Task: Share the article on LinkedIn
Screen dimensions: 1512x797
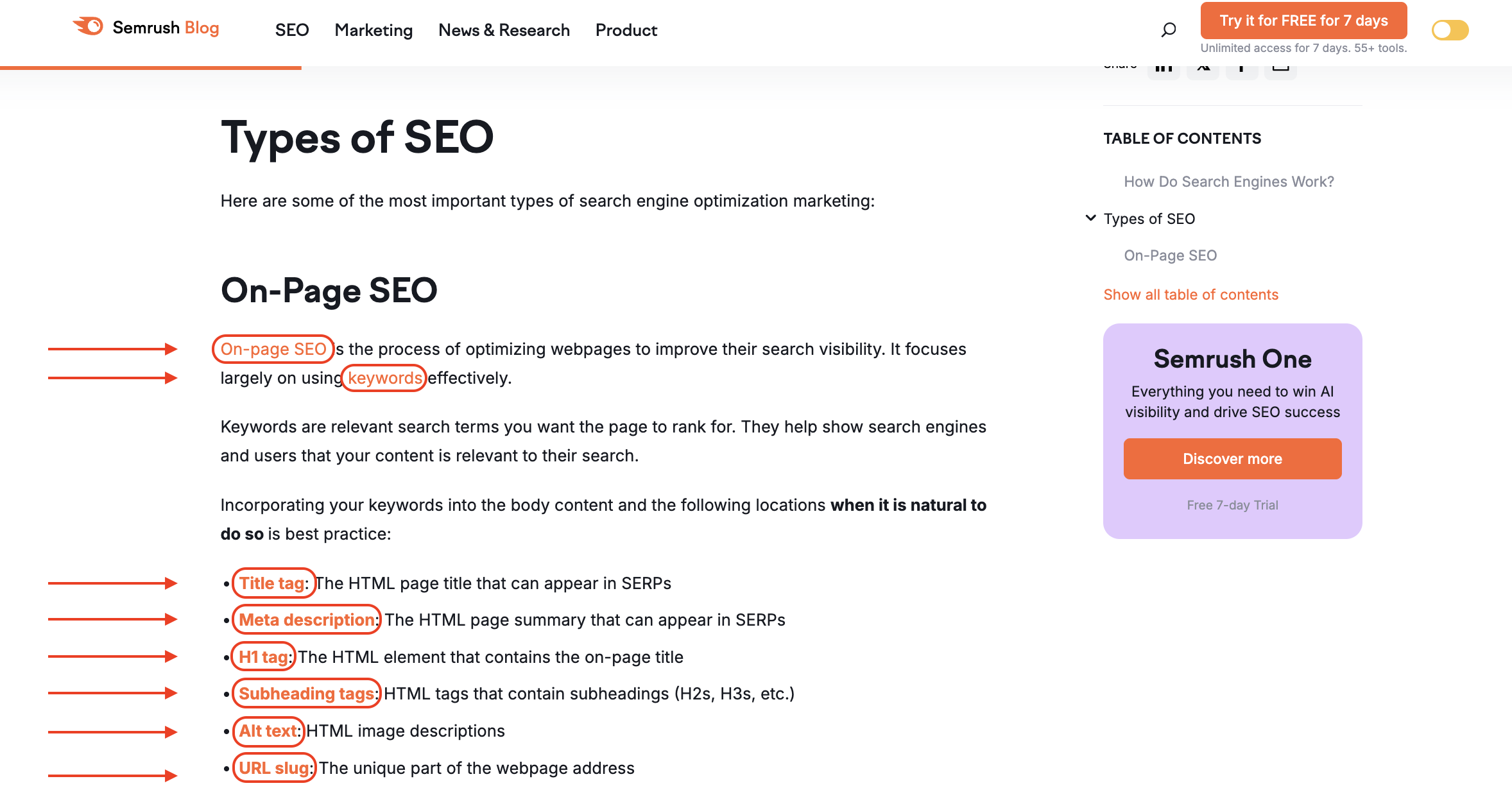Action: tap(1164, 66)
